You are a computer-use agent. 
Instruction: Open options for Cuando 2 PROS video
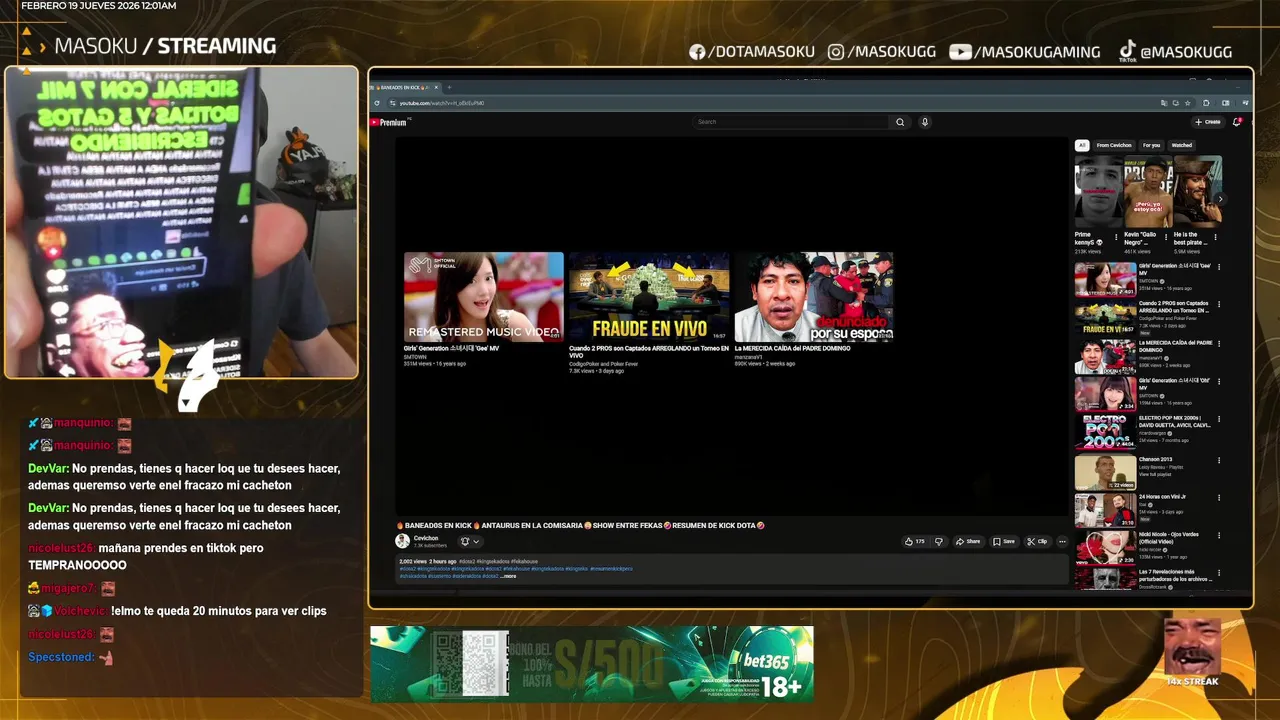click(x=1219, y=305)
